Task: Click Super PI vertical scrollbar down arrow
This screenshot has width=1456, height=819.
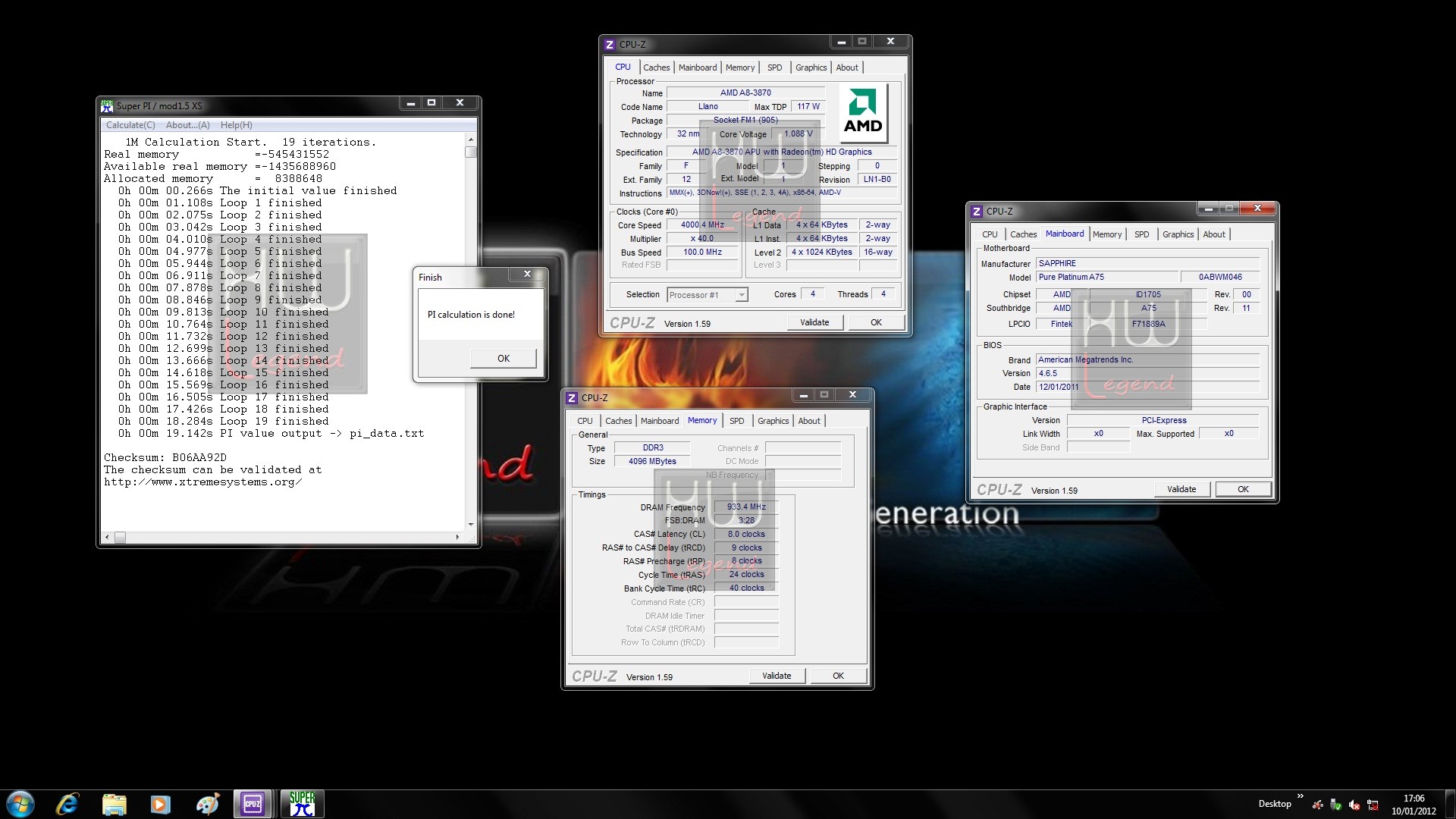Action: pyautogui.click(x=471, y=524)
